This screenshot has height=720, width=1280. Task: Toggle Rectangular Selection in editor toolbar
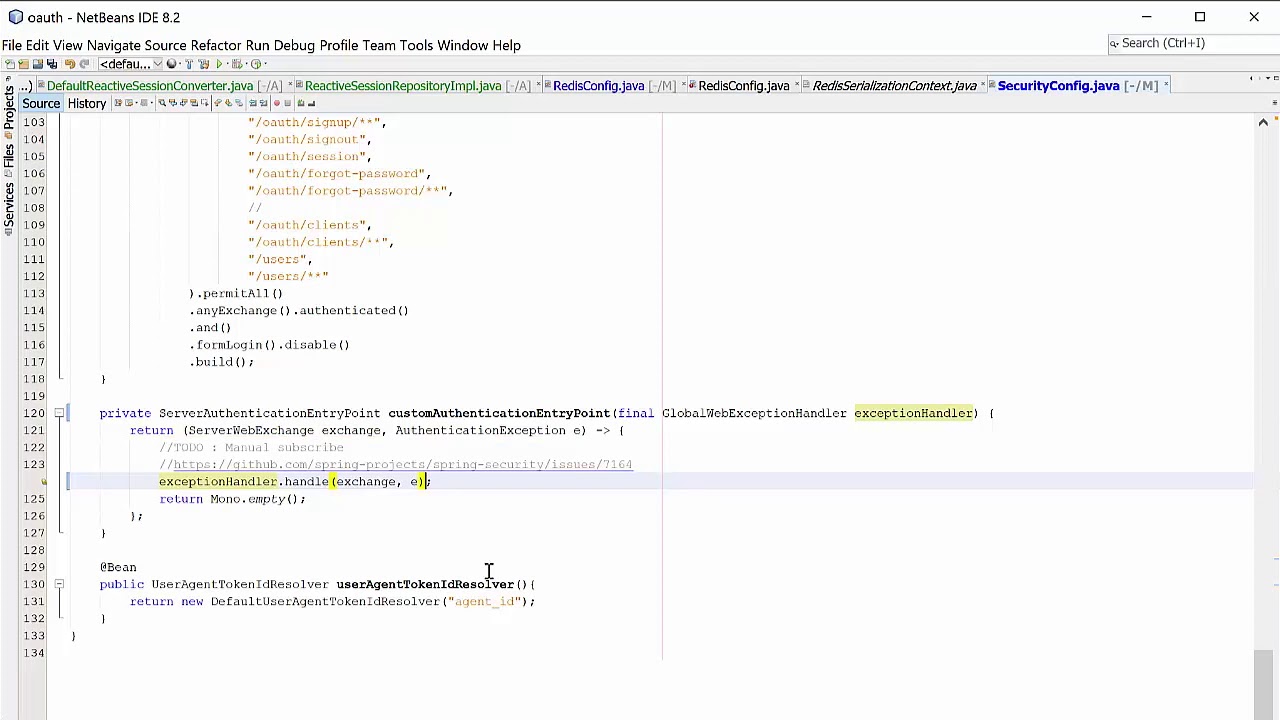pos(204,103)
